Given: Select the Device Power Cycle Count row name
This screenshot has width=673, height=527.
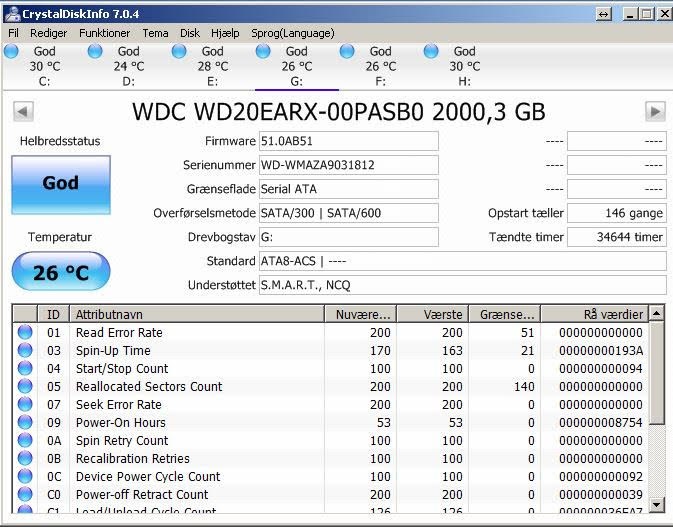Looking at the screenshot, I should (148, 477).
